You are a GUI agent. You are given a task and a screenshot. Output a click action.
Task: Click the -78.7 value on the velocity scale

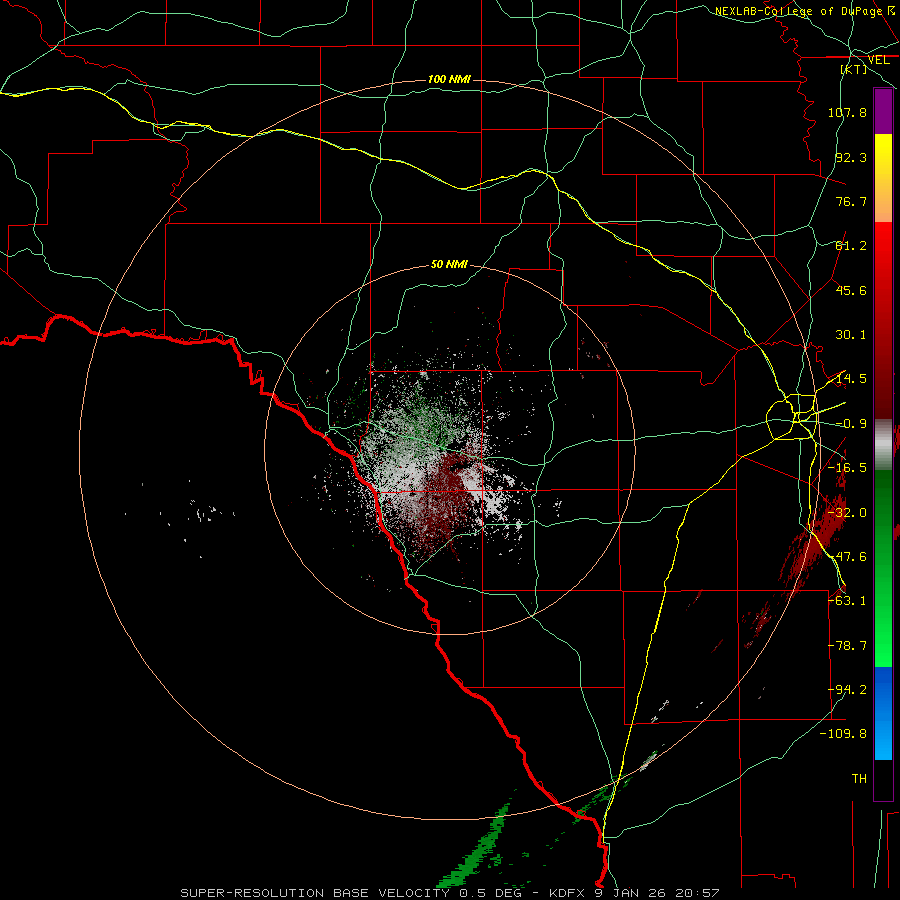[847, 646]
